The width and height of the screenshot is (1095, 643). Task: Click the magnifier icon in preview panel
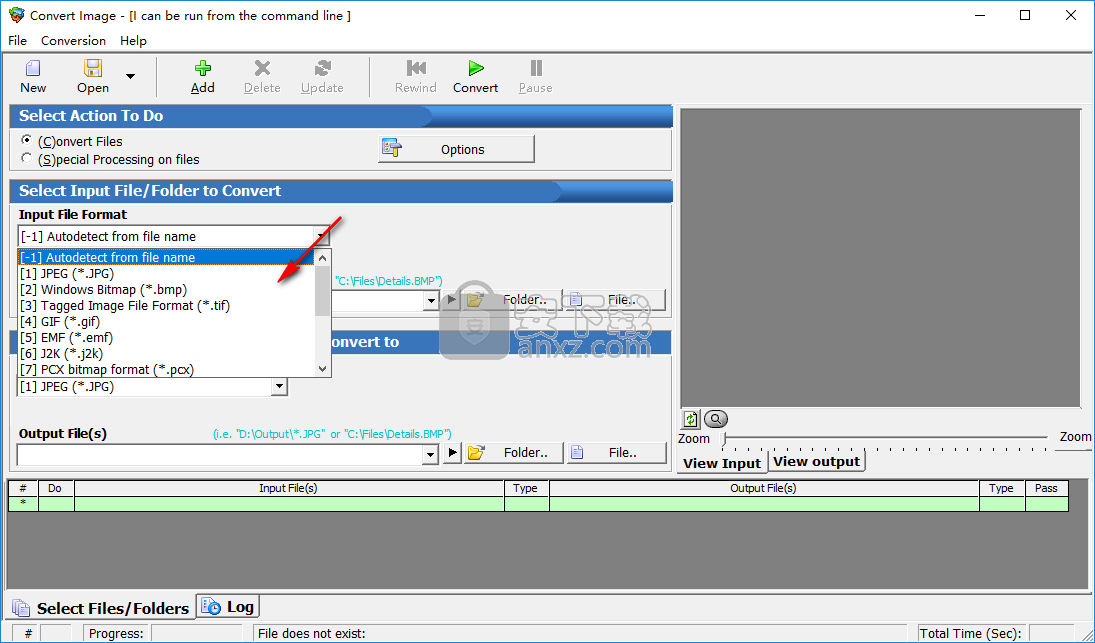716,419
